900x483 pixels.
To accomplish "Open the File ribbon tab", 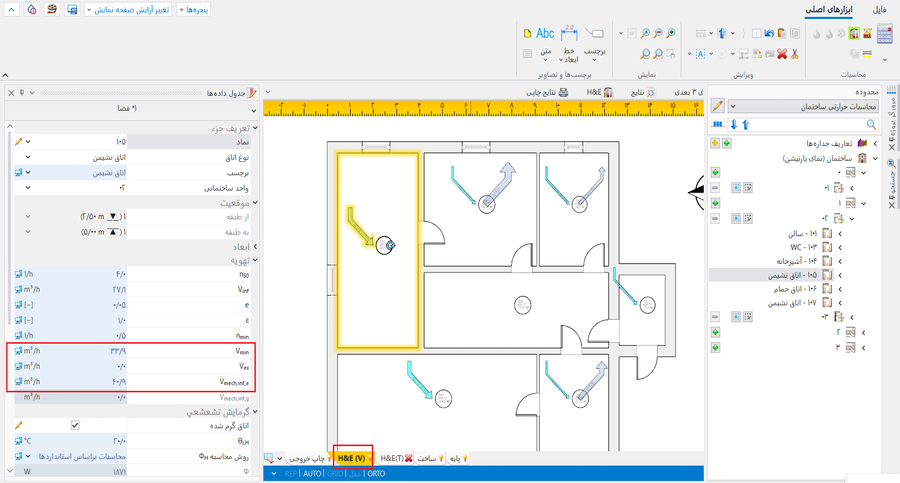I will [x=879, y=9].
